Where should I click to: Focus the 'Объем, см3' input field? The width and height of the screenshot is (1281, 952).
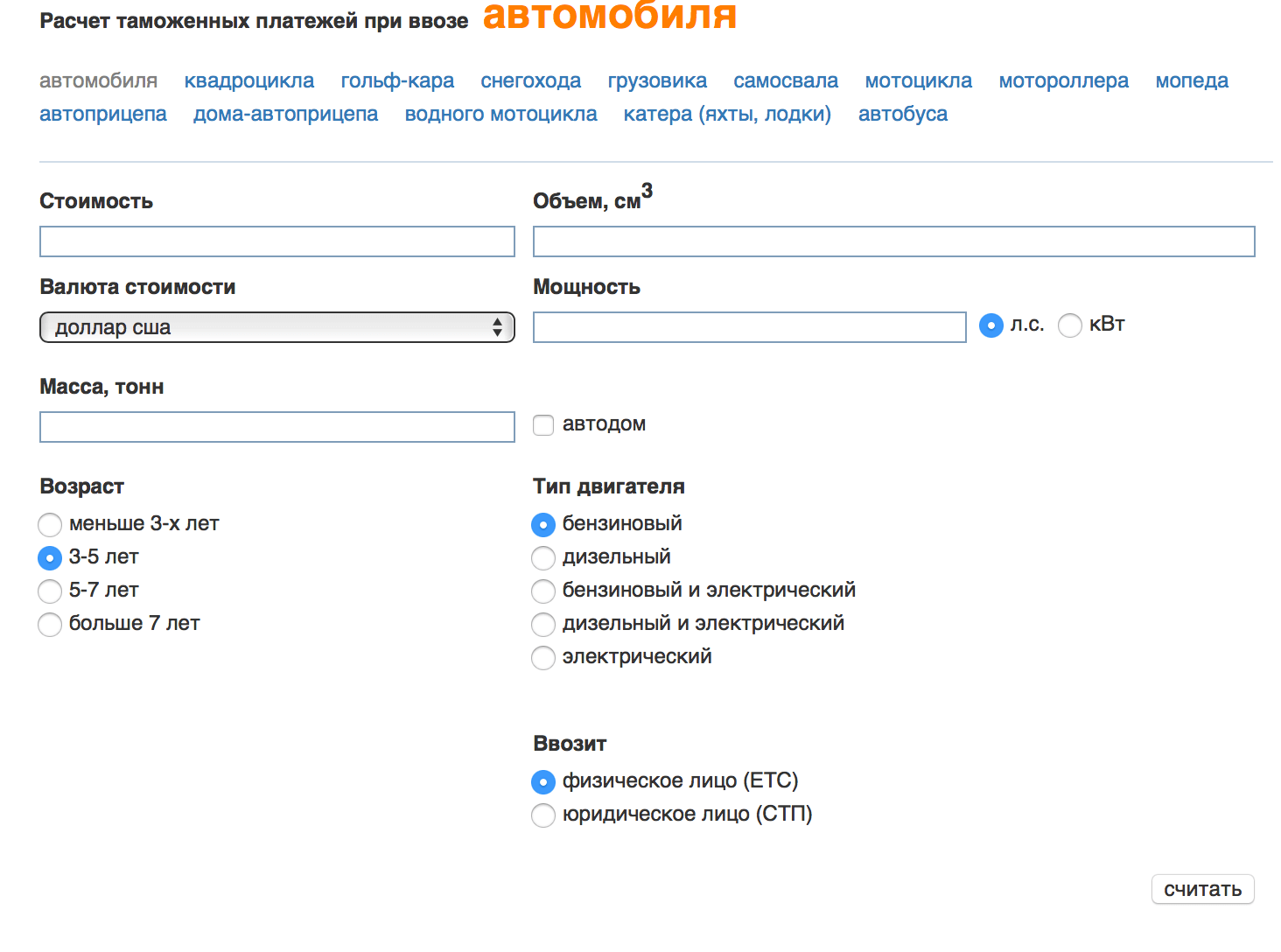click(x=893, y=241)
